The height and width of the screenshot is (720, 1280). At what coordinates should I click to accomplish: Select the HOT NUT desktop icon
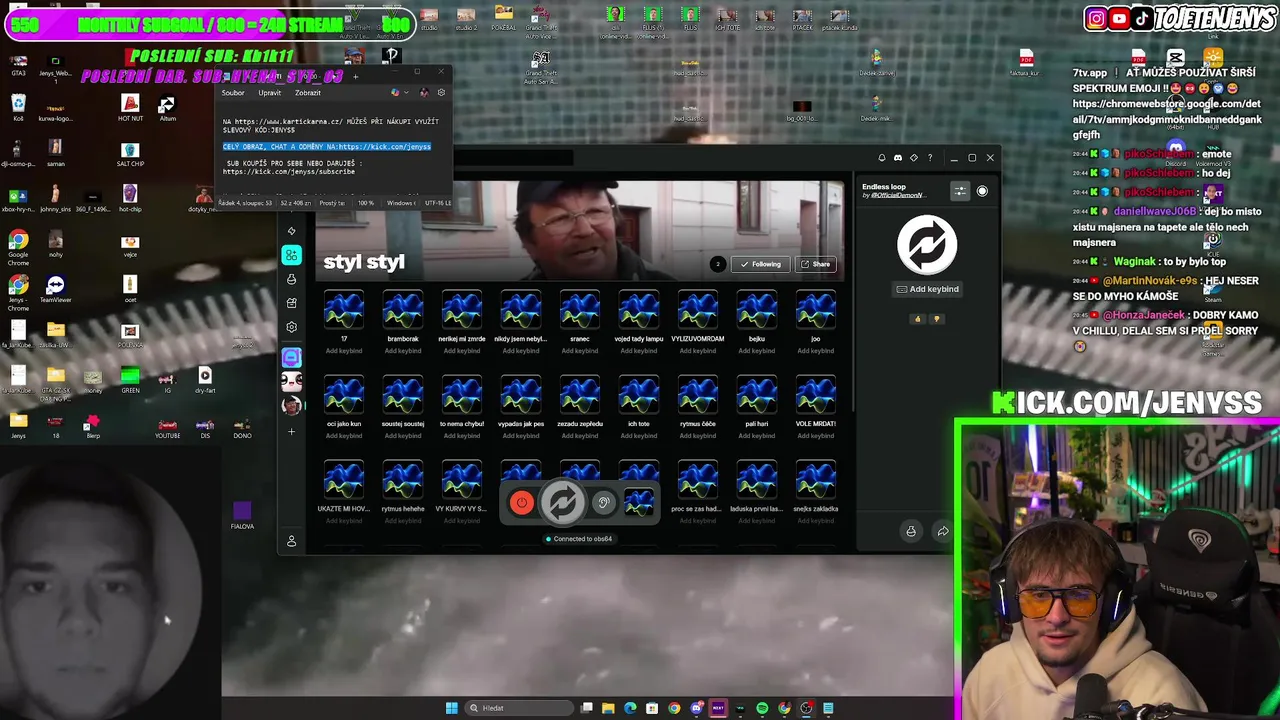pos(130,107)
